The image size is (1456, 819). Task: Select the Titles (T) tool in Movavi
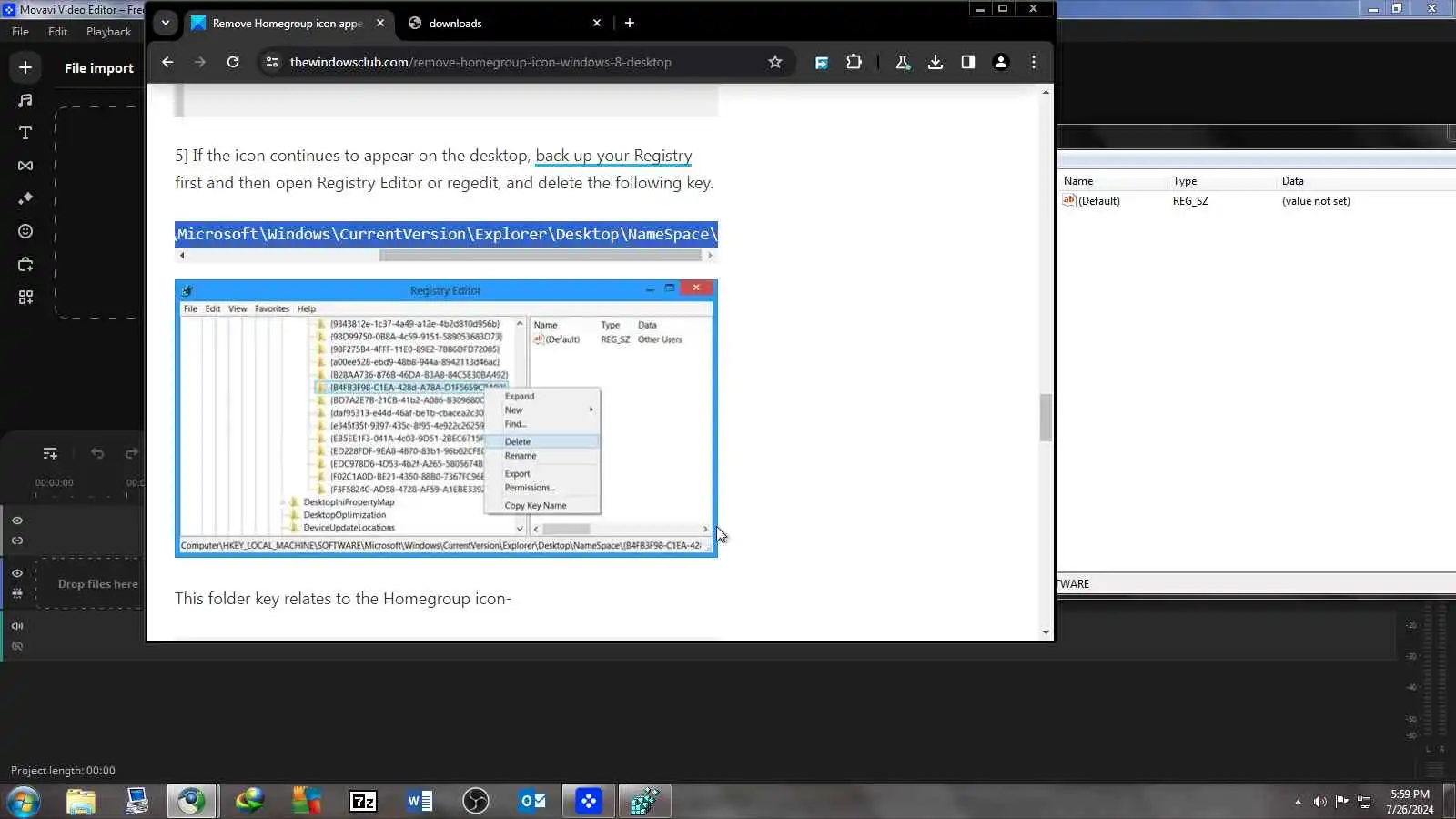point(25,133)
